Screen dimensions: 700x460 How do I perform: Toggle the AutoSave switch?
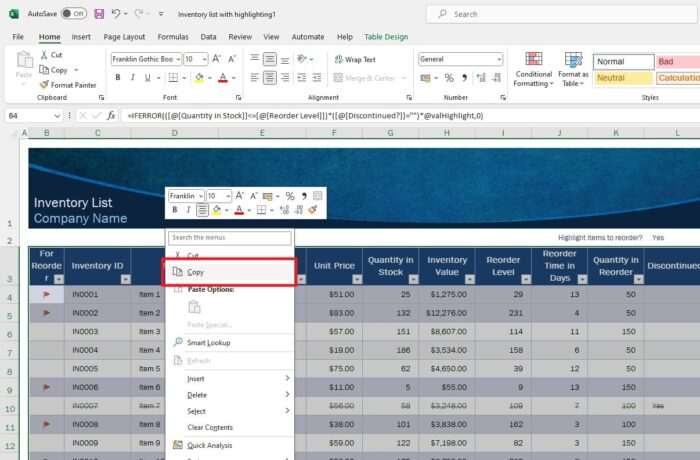click(73, 14)
